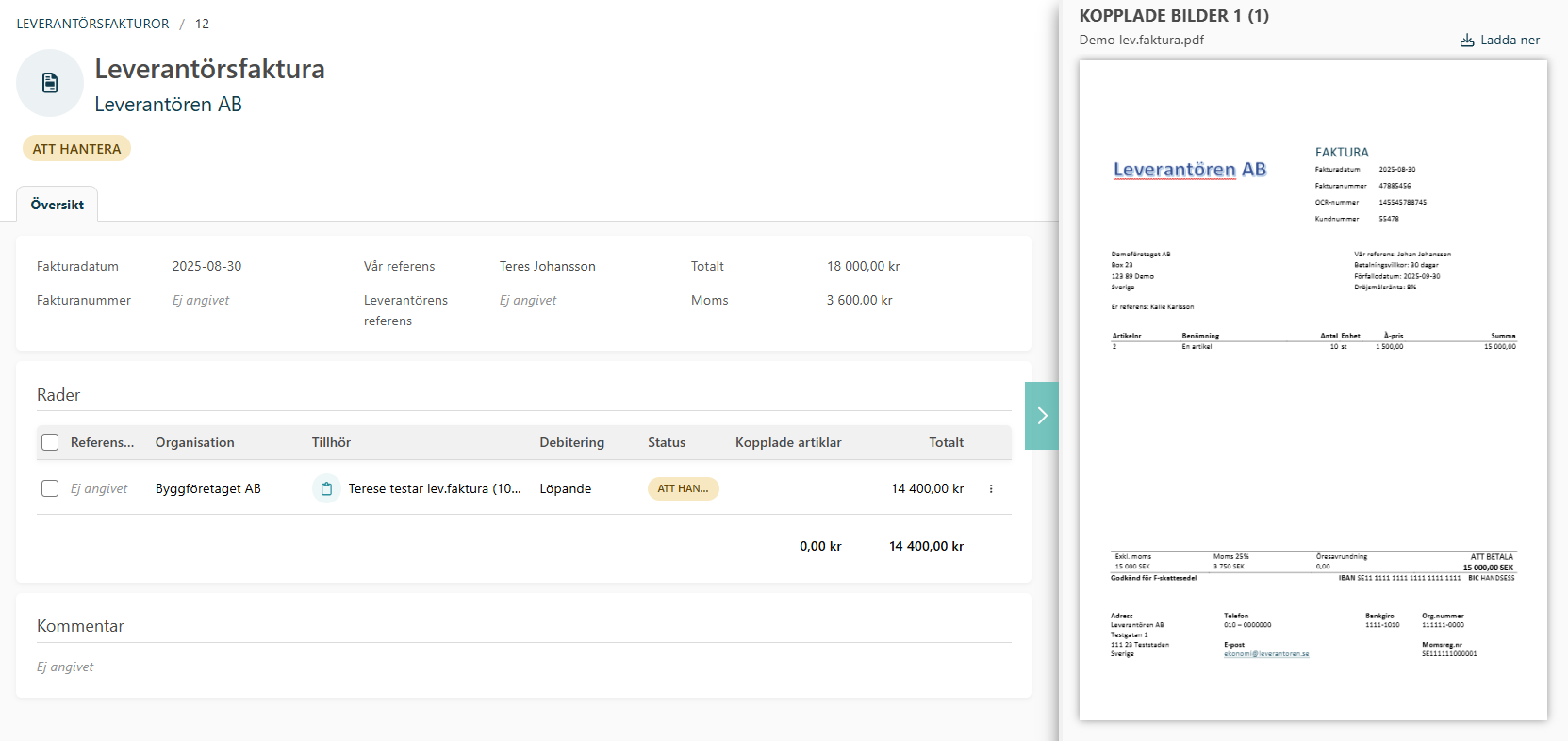The height and width of the screenshot is (741, 1568).
Task: Click the ATT HANTERA status badge
Action: pos(76,149)
